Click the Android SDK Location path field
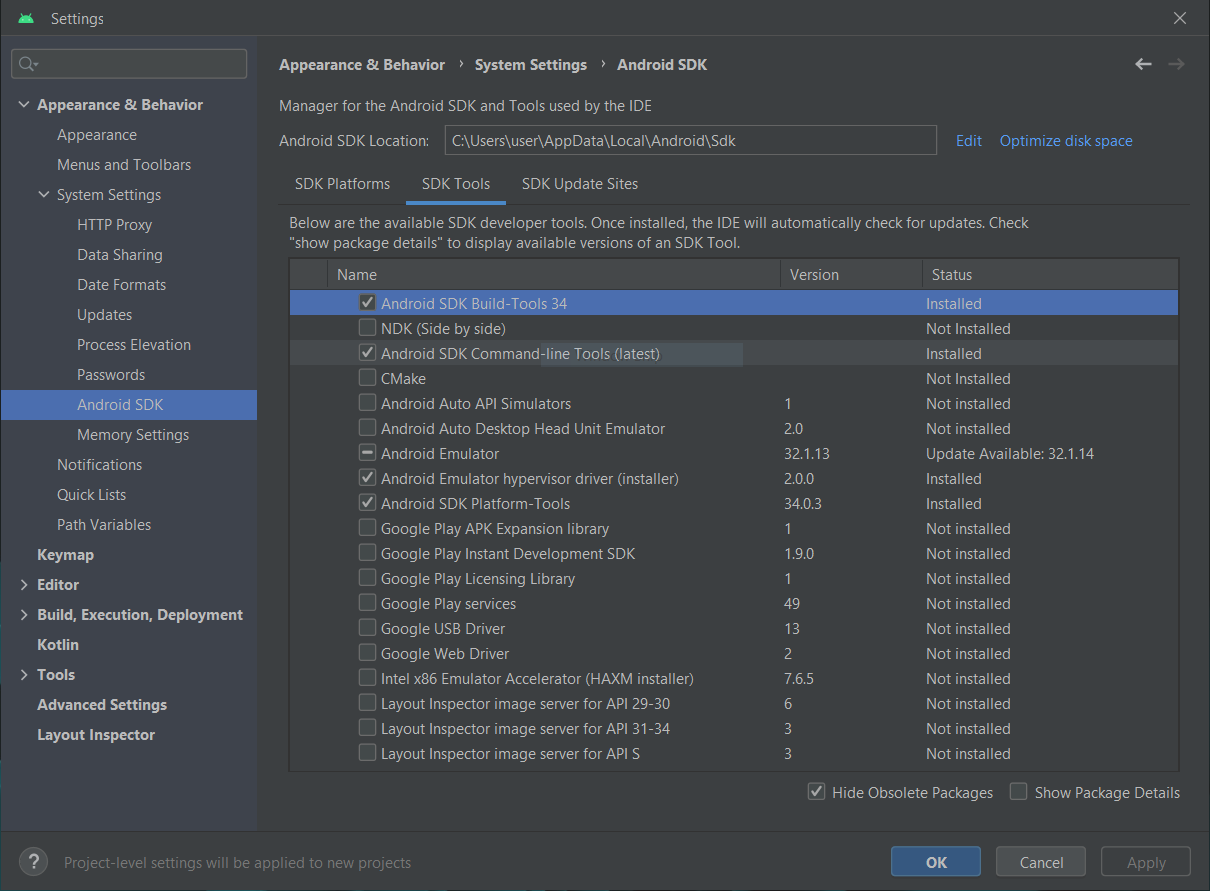 point(690,141)
